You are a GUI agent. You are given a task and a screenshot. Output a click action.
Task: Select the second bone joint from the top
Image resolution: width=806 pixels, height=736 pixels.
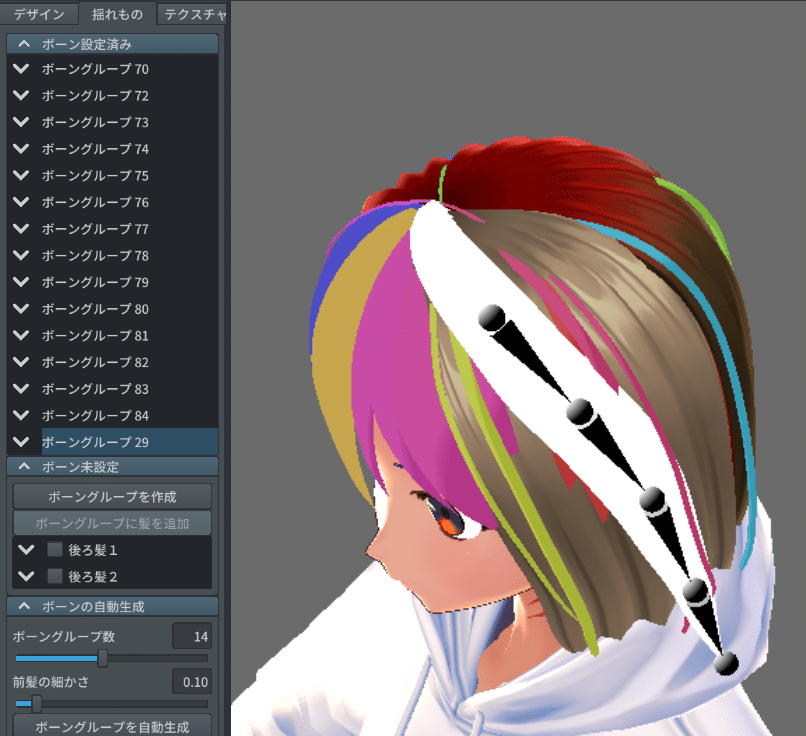[580, 412]
